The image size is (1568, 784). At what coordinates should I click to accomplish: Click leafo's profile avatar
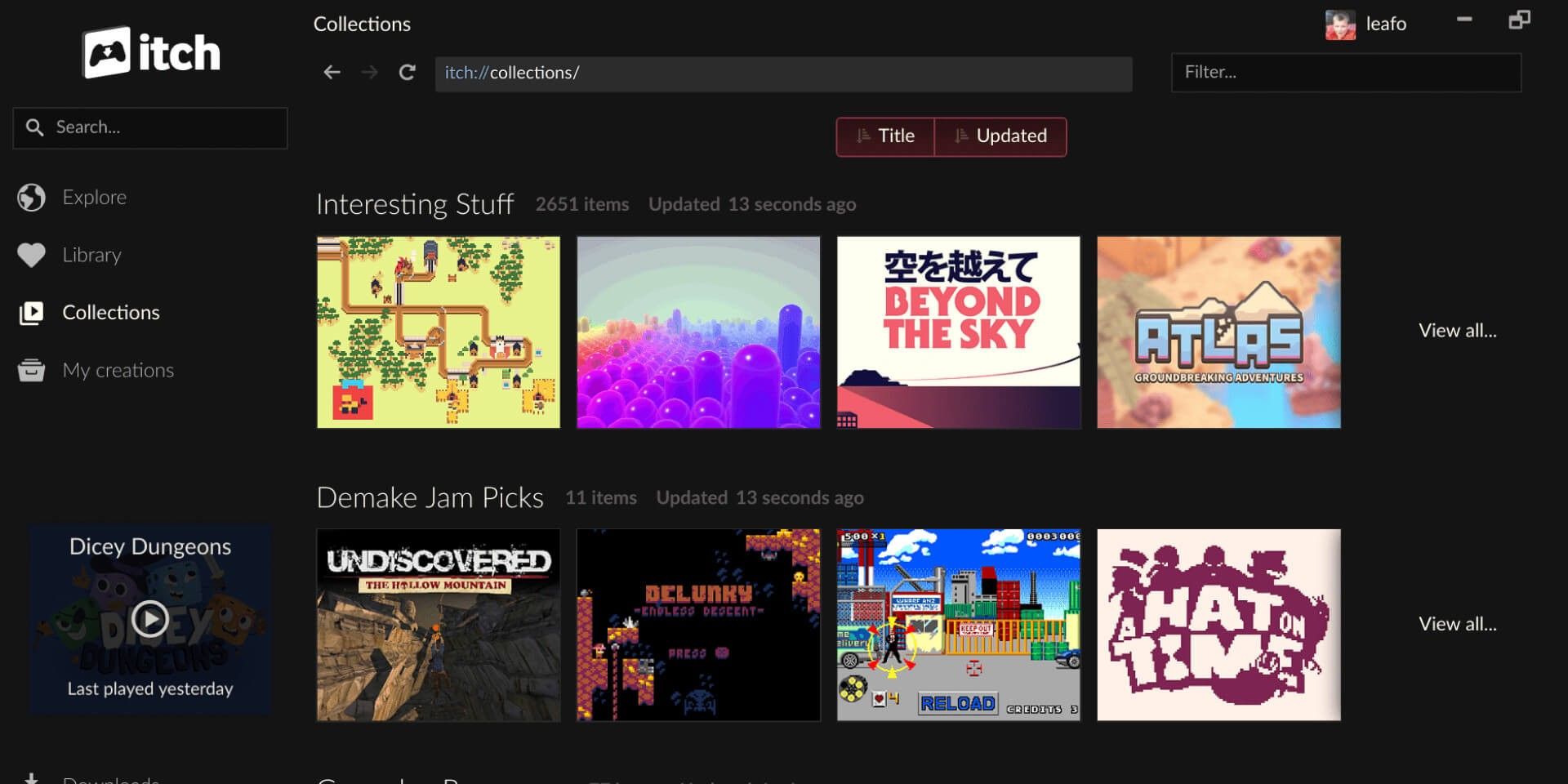point(1340,24)
